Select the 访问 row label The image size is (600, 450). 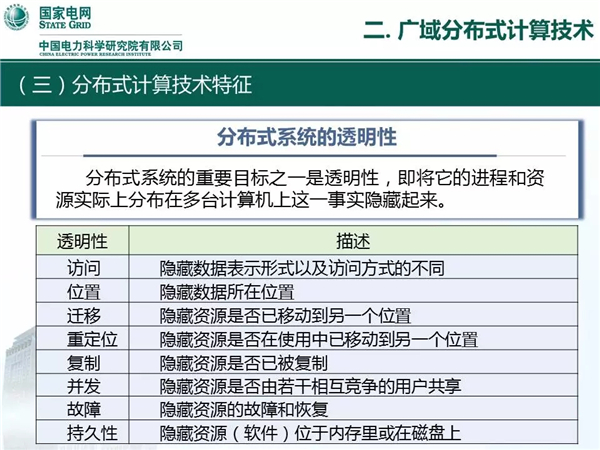click(83, 268)
